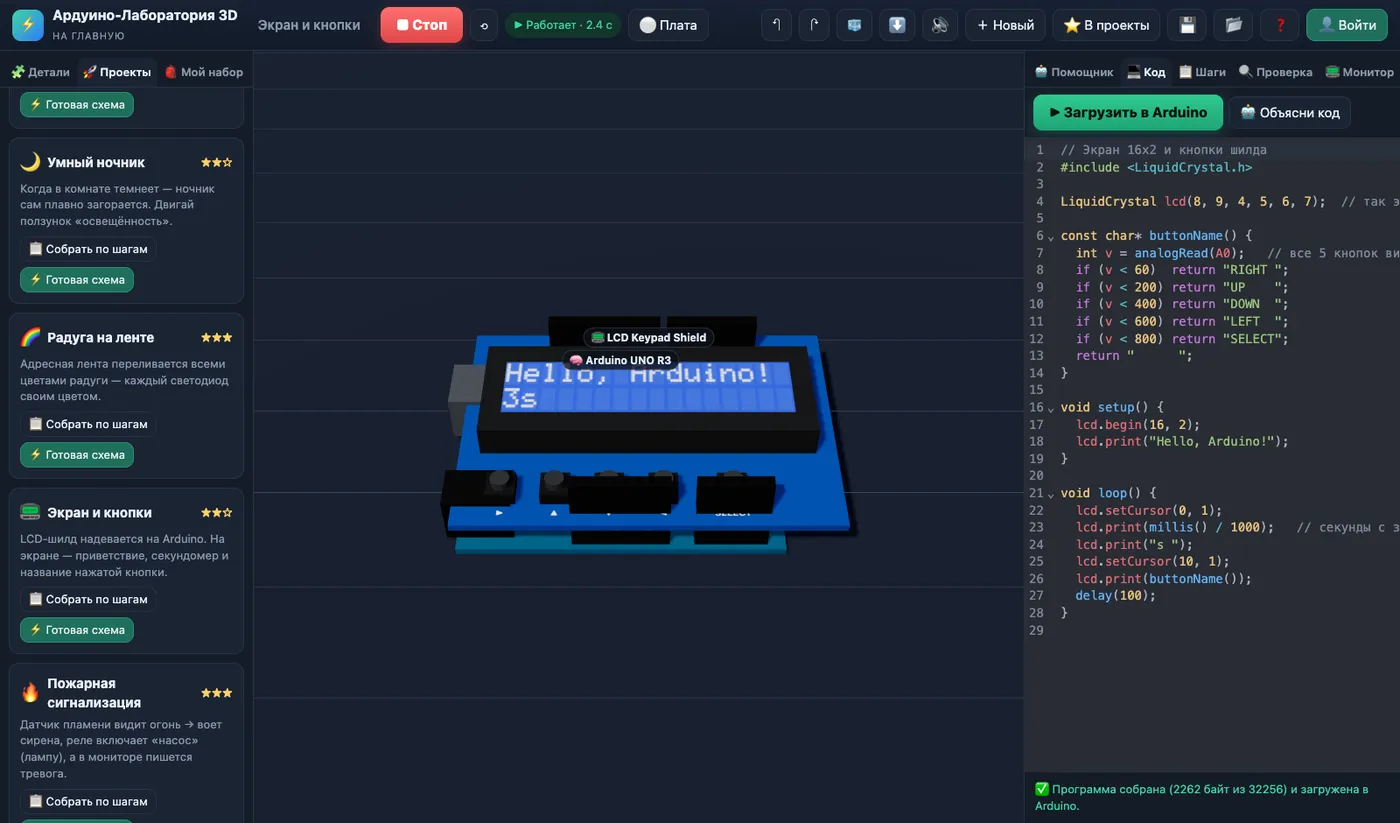Load Готовая схема for Умный ночник

77,280
